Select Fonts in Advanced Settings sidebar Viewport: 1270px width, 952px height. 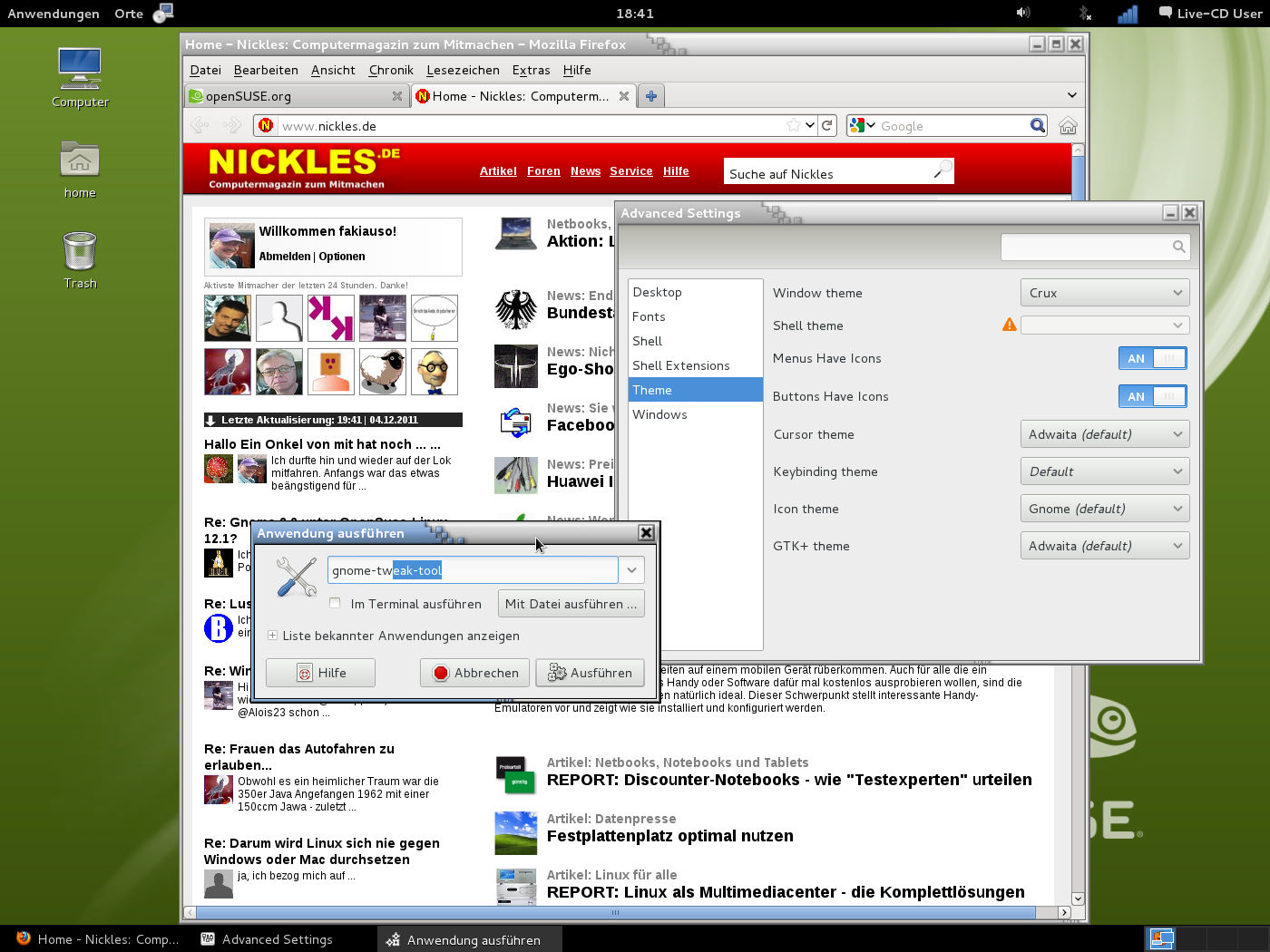click(696, 316)
